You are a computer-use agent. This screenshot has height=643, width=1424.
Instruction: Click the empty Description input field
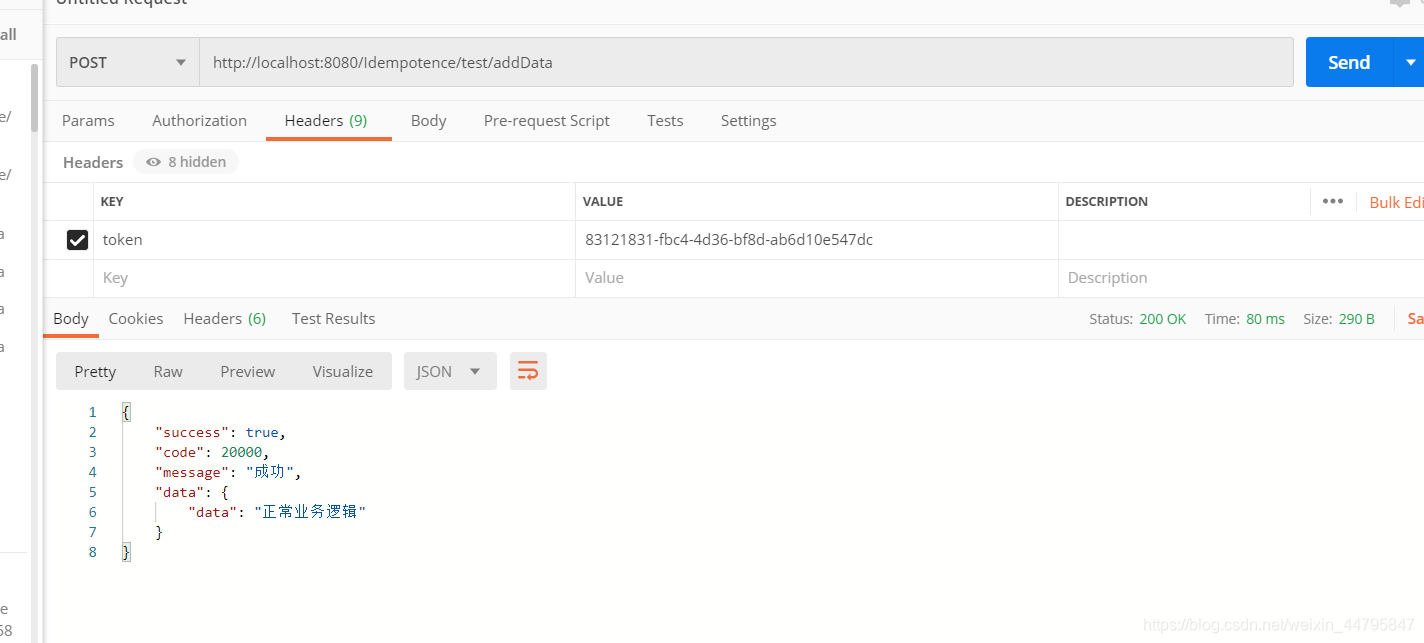1240,278
